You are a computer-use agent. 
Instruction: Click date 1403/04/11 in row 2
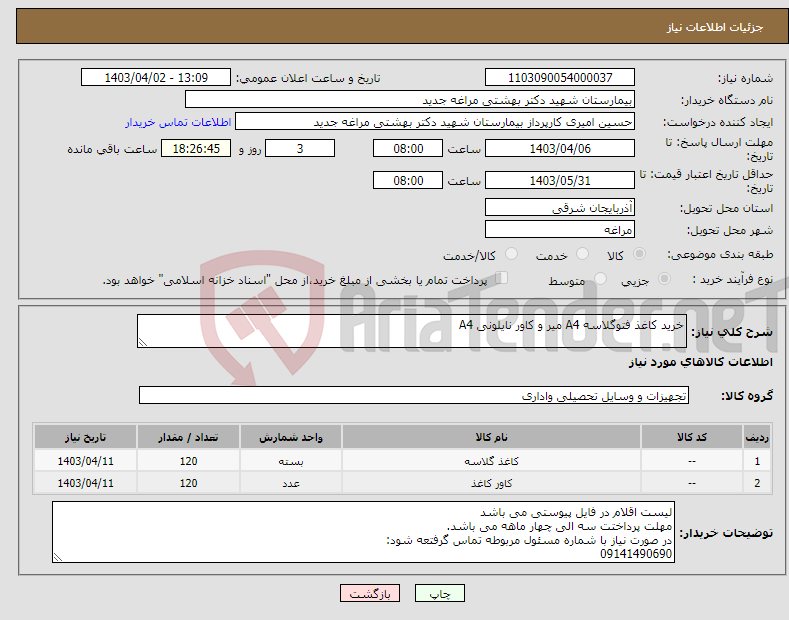coord(85,483)
